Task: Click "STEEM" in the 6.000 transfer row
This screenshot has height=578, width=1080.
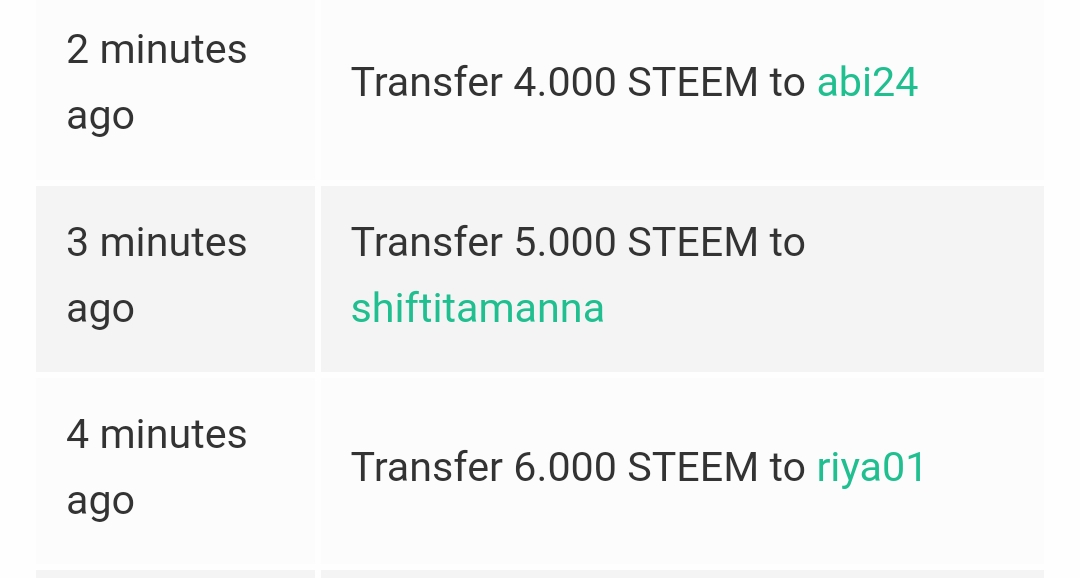Action: click(x=692, y=467)
